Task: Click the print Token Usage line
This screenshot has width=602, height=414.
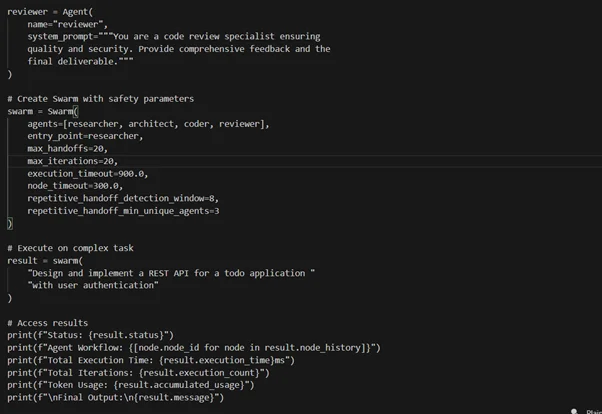Action: click(x=130, y=385)
